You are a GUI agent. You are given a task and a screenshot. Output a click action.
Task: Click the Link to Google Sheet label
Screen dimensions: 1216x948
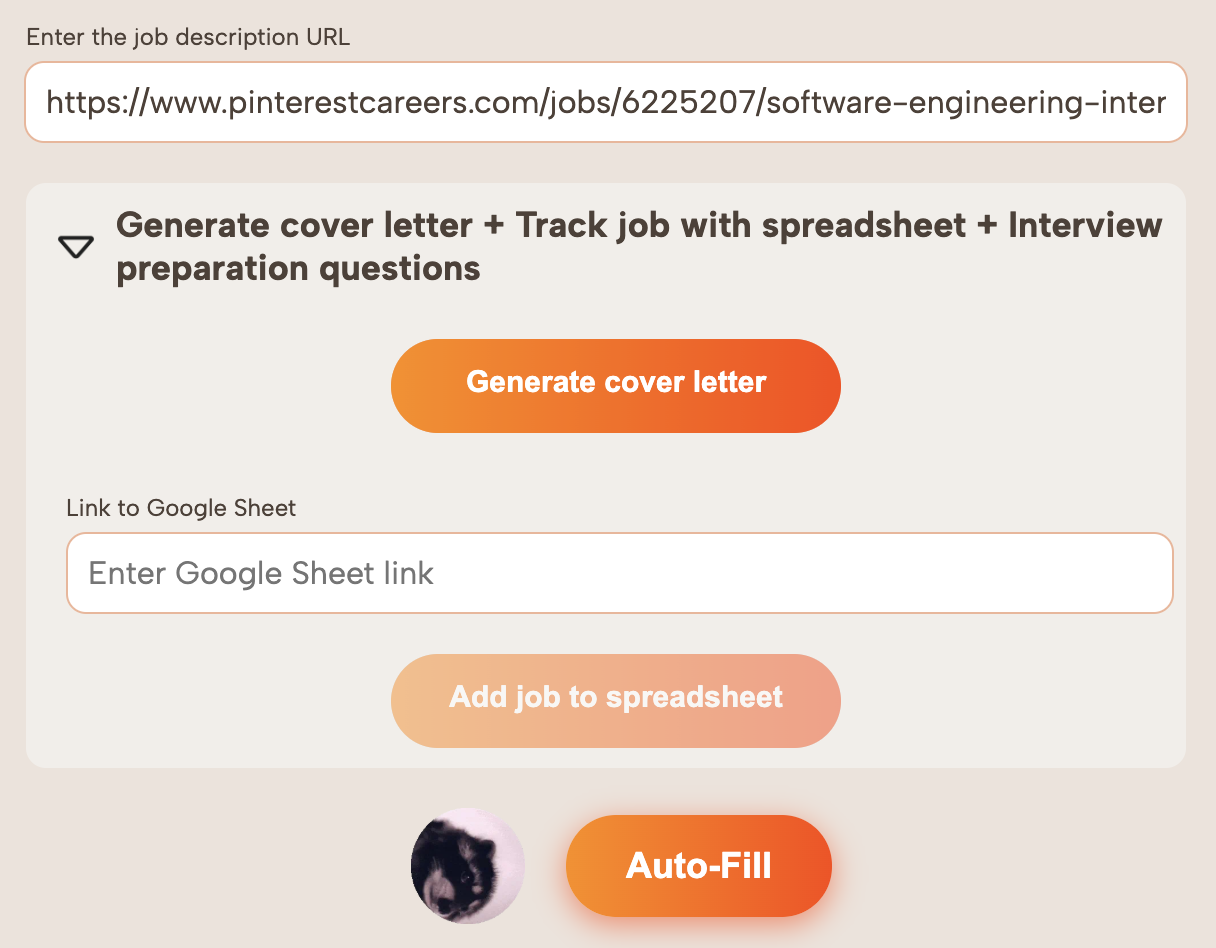pos(180,508)
